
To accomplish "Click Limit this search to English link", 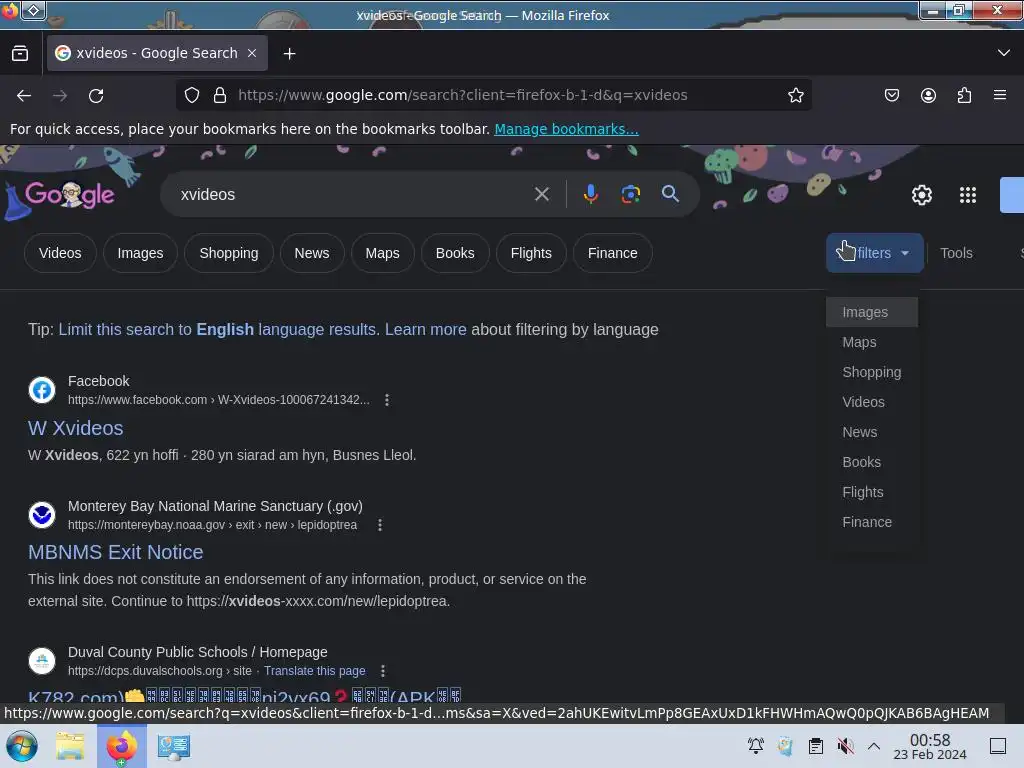I will click(219, 330).
